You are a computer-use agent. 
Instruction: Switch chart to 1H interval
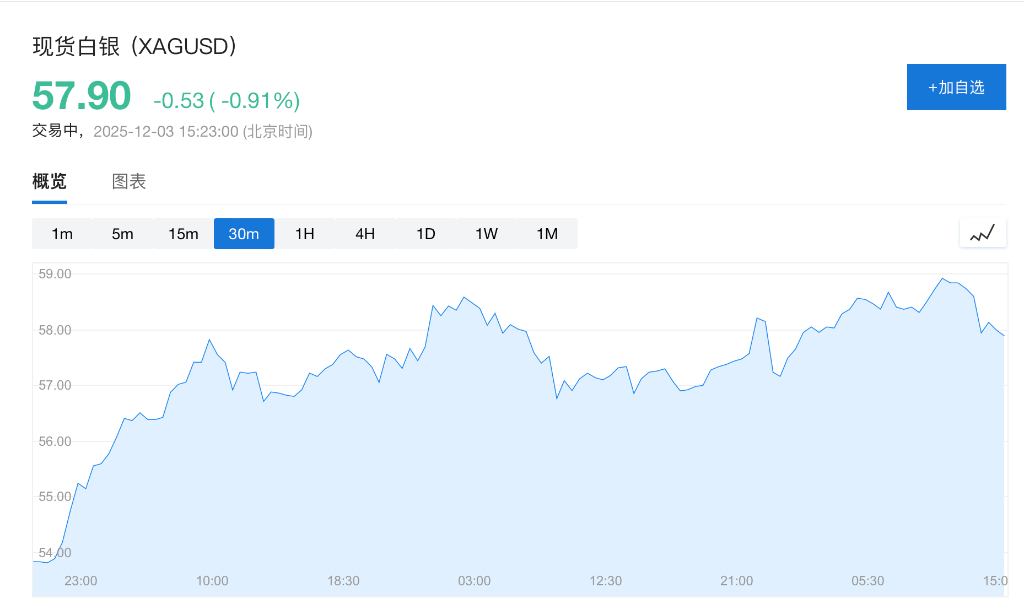(x=305, y=234)
